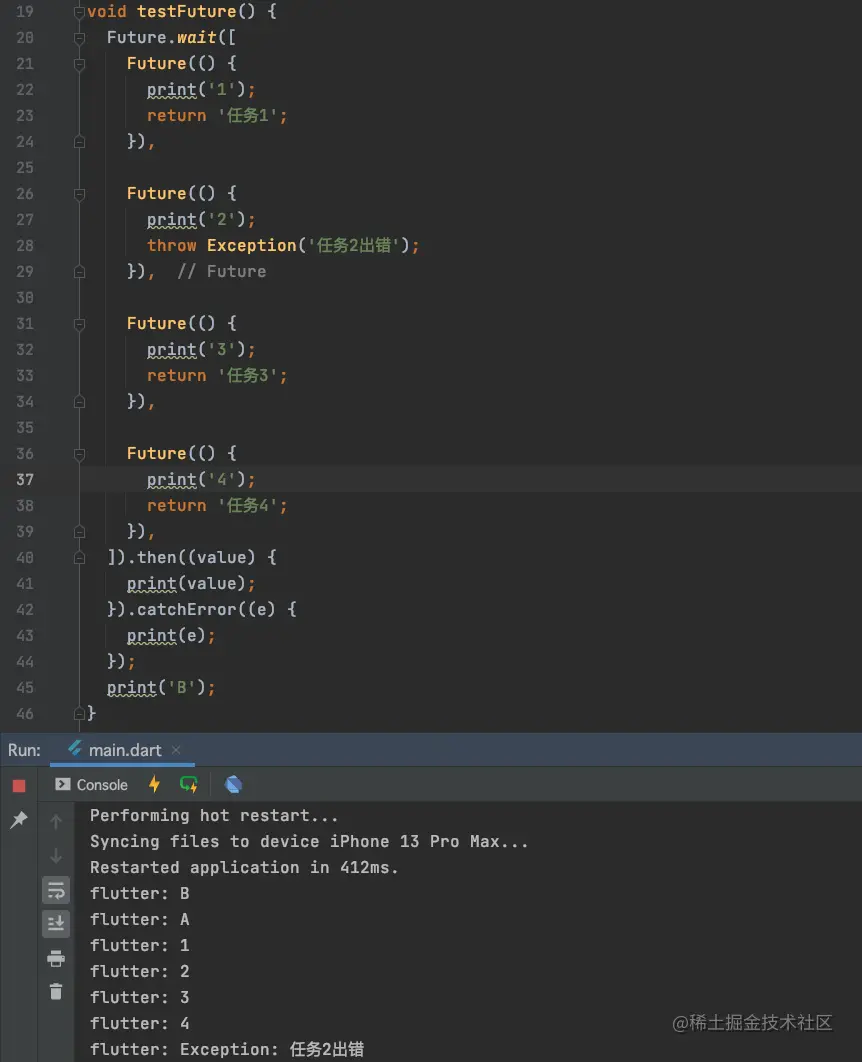Fold the Future.wait block at line 20
This screenshot has width=862, height=1062.
79,38
